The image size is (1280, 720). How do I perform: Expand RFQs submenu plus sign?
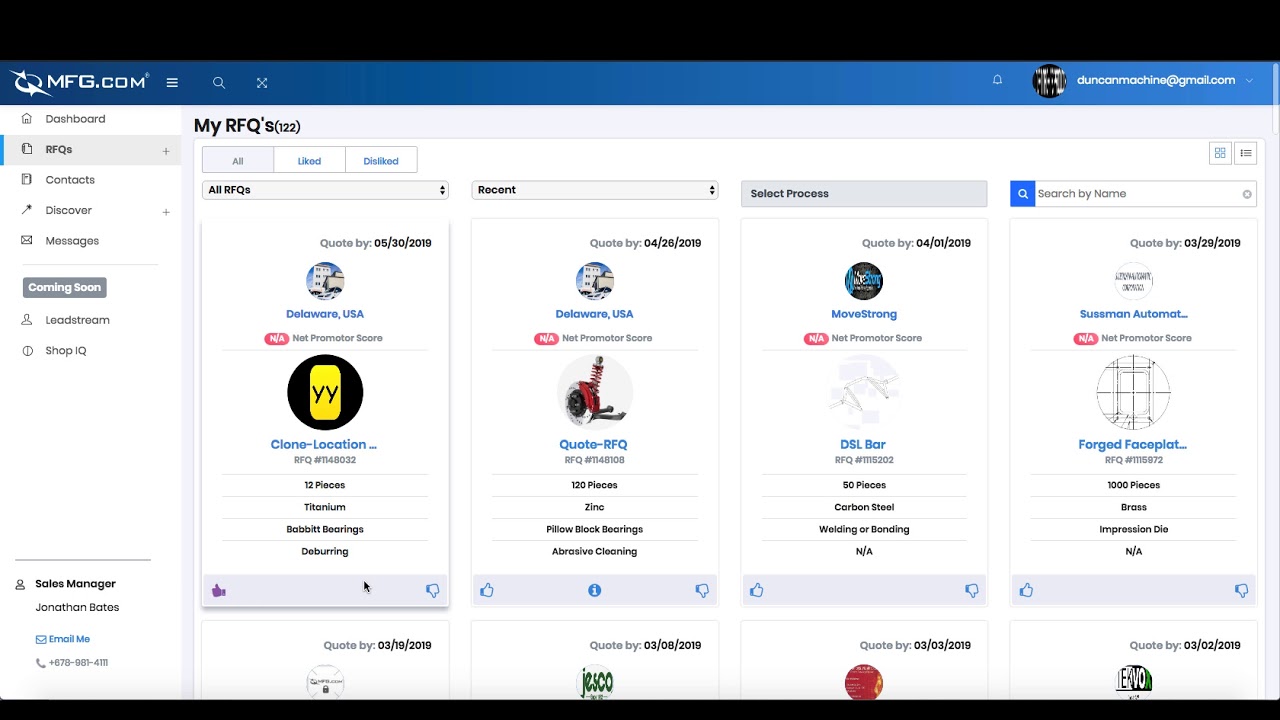coord(166,151)
